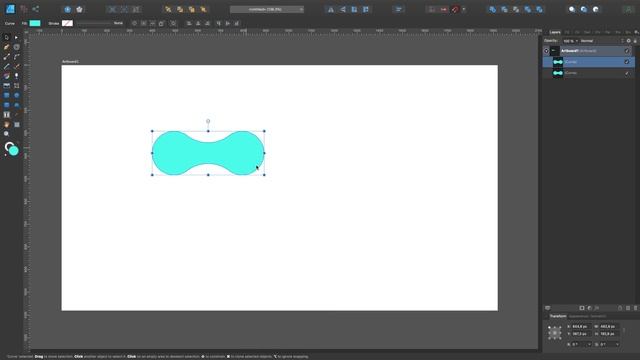The width and height of the screenshot is (640, 360).
Task: Select the Ellipse shape tool
Action: (x=16, y=95)
